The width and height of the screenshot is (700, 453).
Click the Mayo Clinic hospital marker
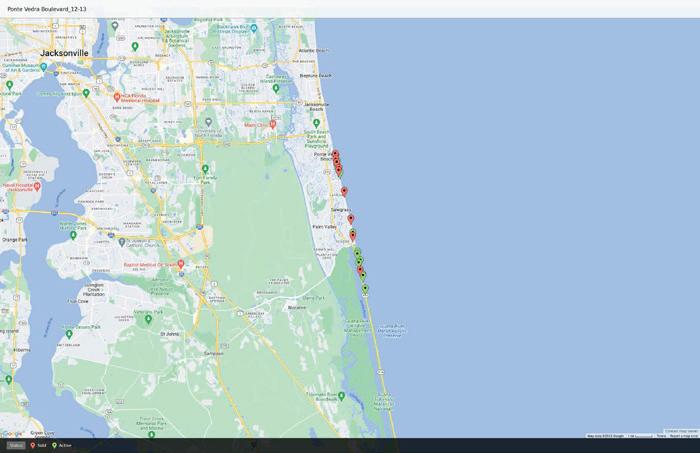(x=273, y=124)
